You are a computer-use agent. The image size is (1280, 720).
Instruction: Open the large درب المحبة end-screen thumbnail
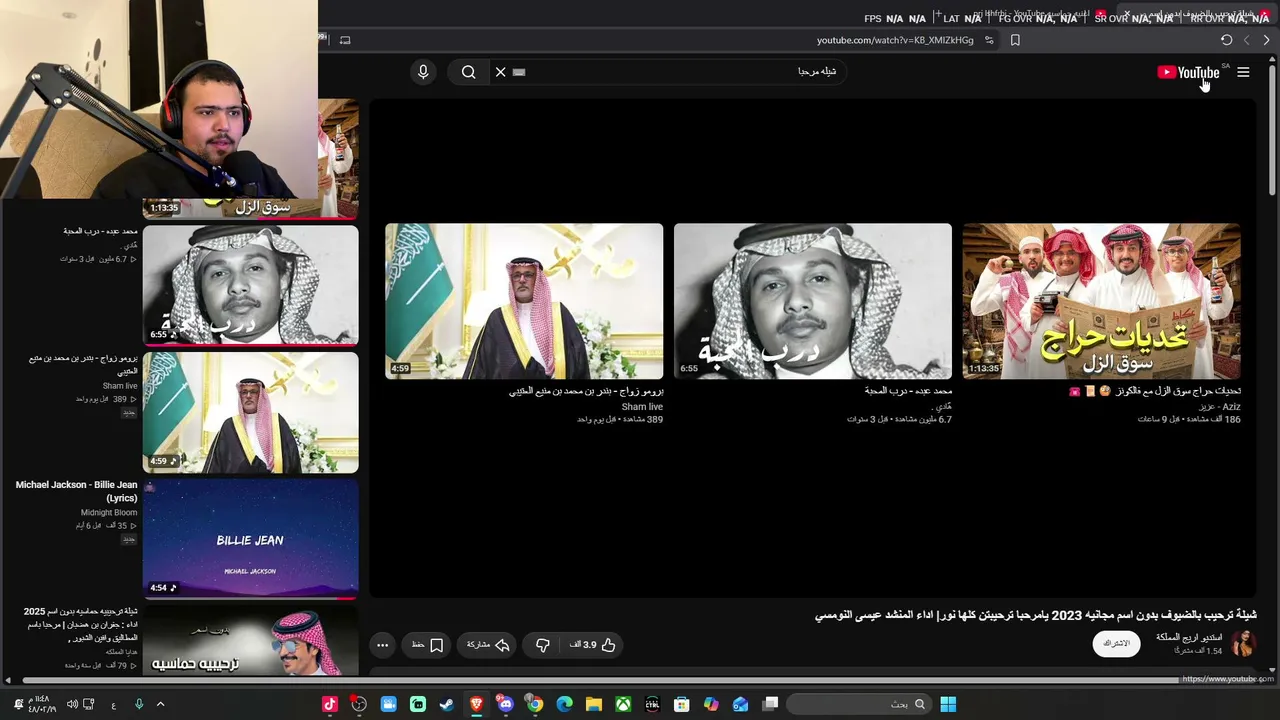coord(813,301)
